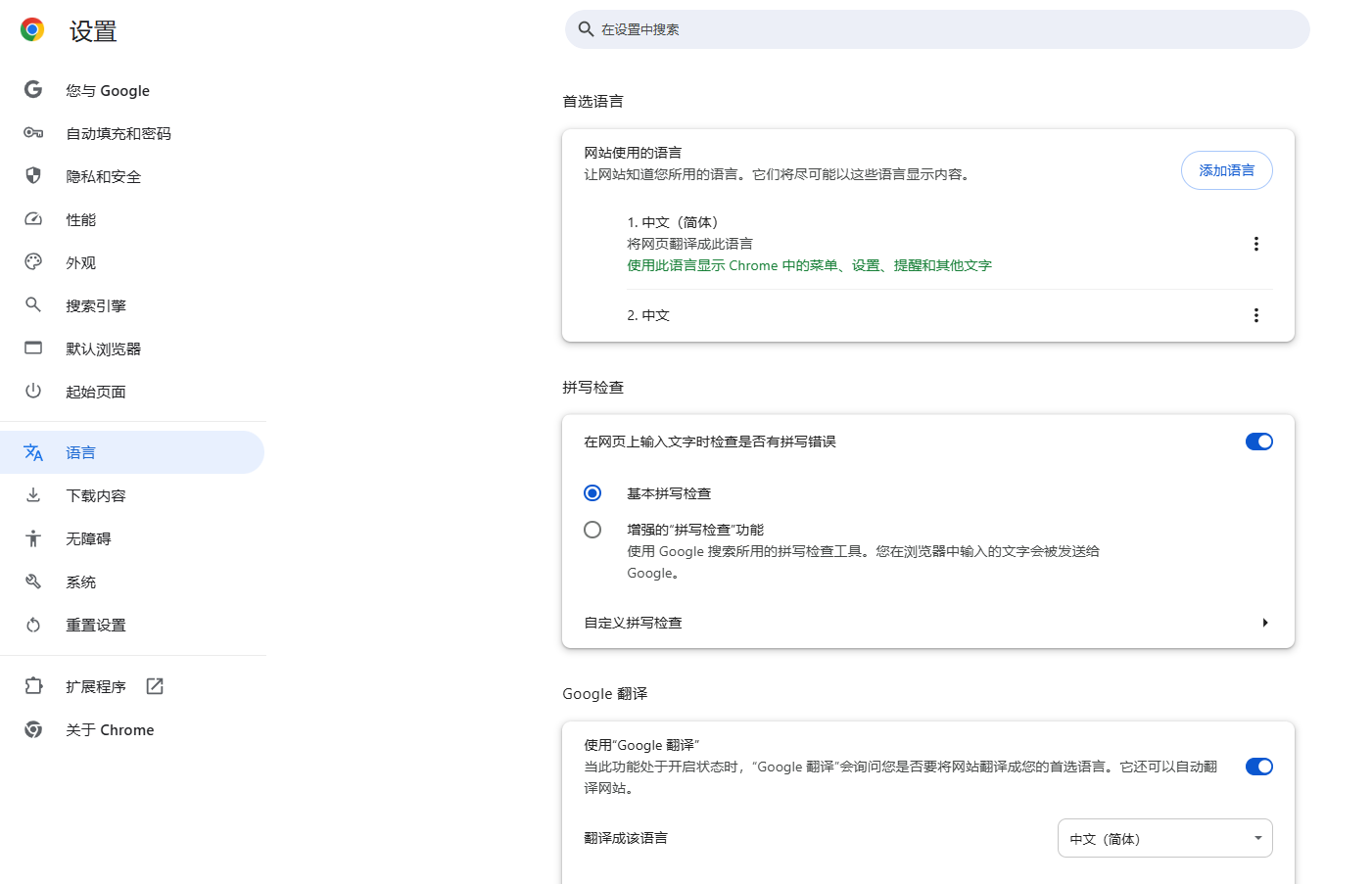Click the external link icon beside 扩展程序

click(x=155, y=686)
